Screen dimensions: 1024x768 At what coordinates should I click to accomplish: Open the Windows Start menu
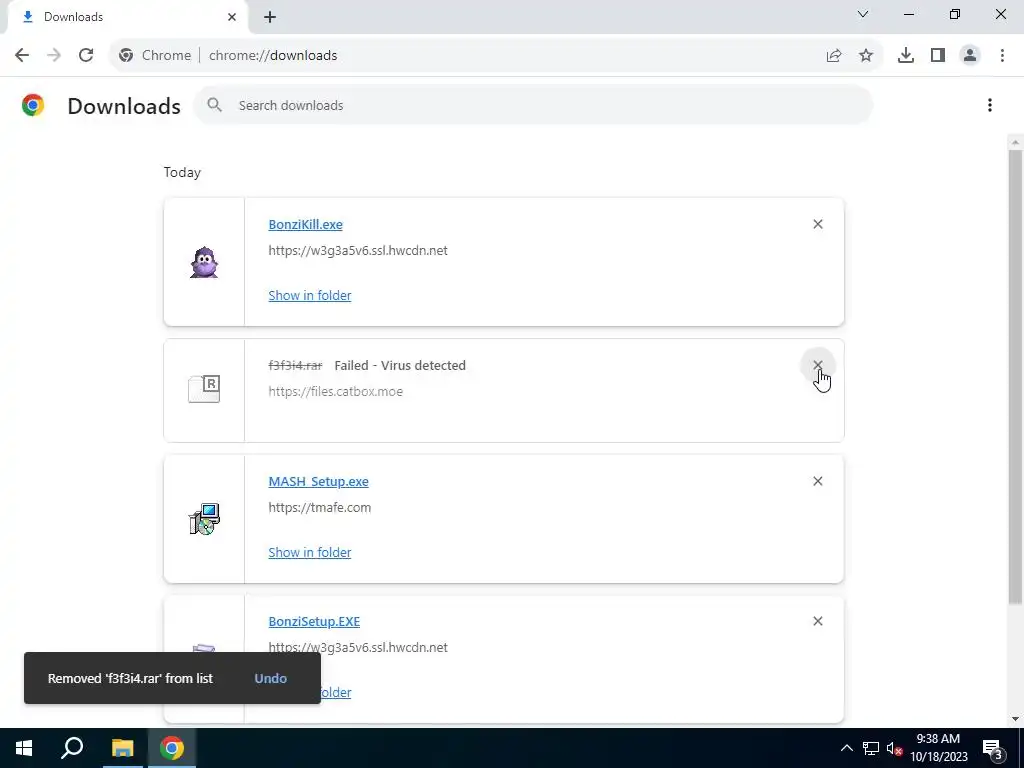tap(24, 748)
